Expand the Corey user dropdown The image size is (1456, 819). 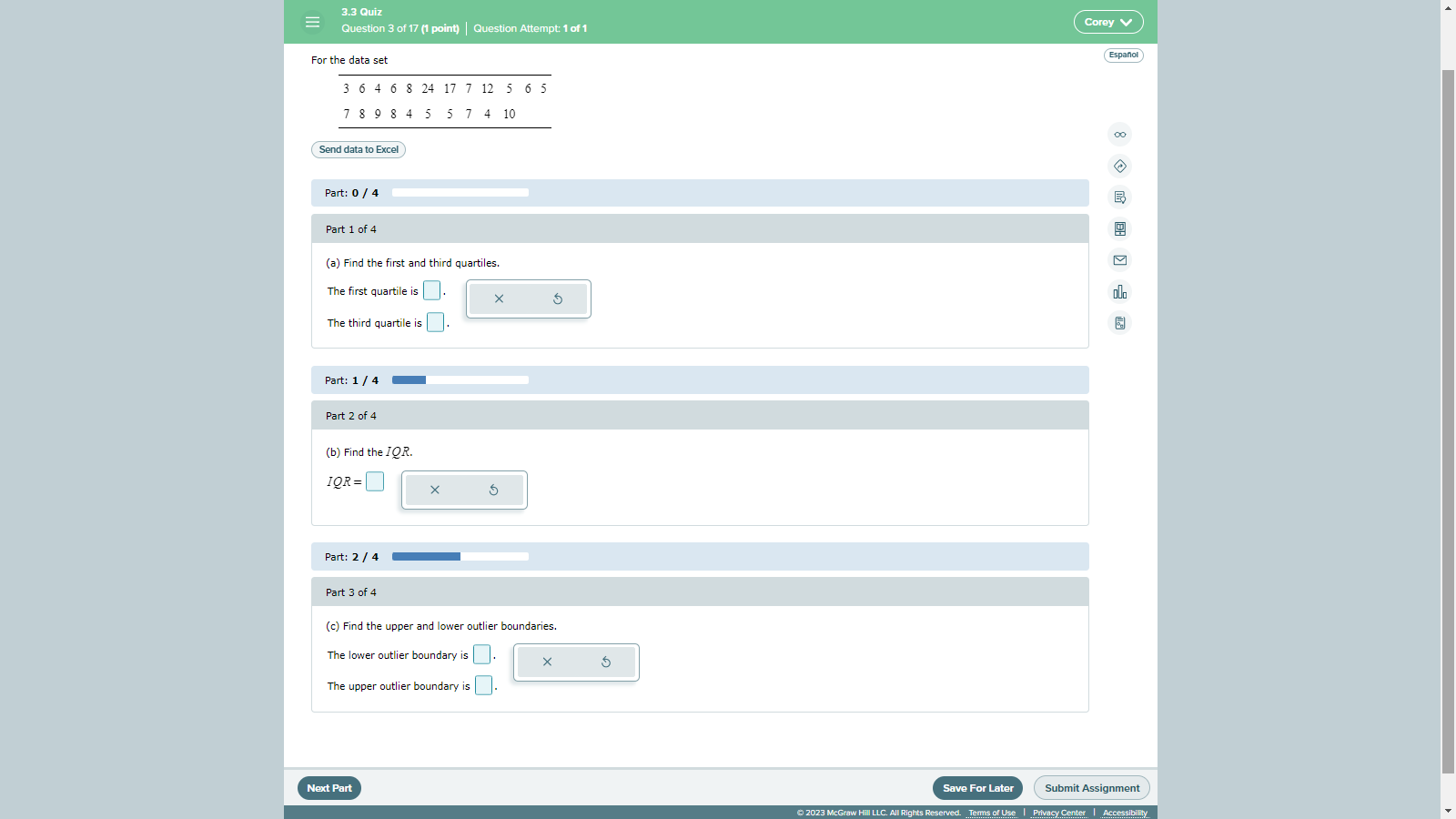pyautogui.click(x=1107, y=22)
